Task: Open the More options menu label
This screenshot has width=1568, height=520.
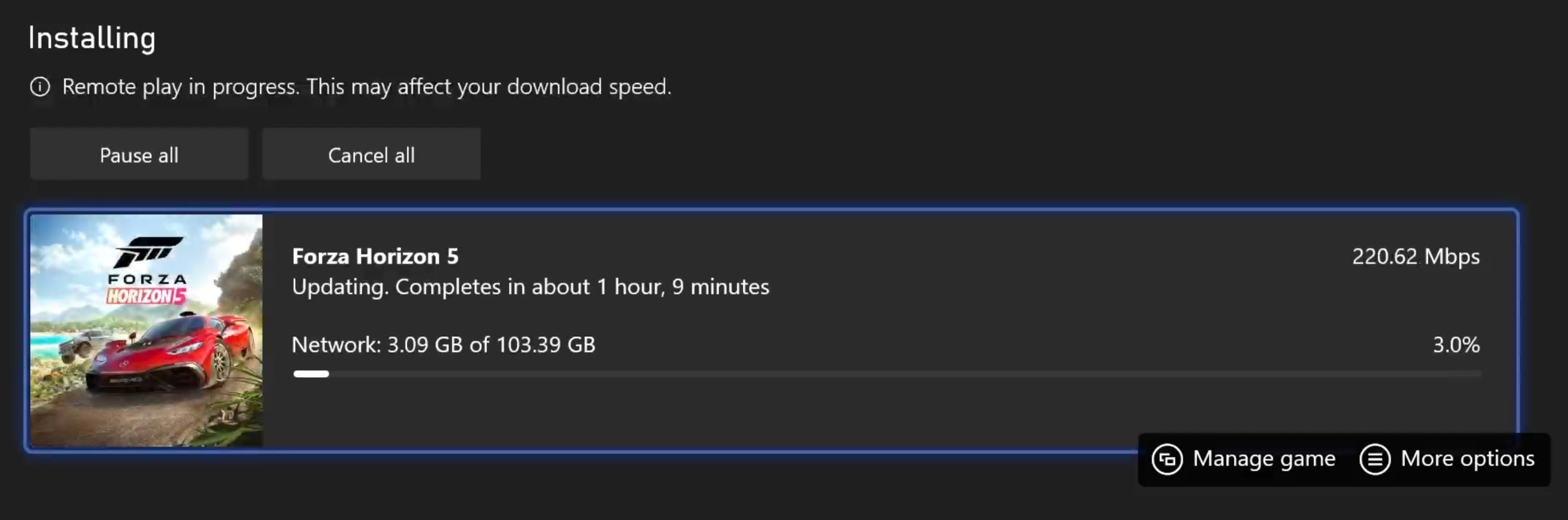Action: point(1467,458)
